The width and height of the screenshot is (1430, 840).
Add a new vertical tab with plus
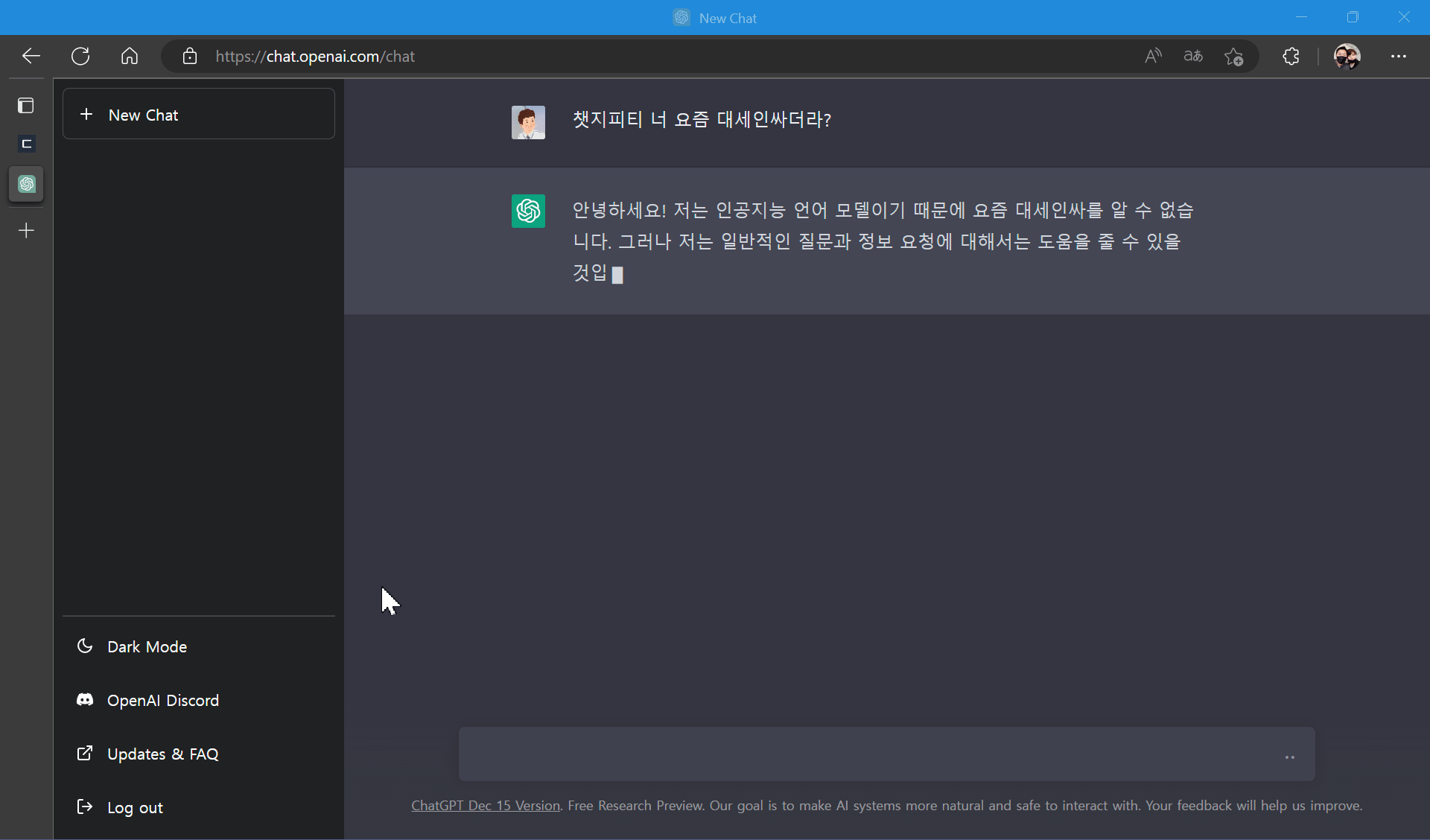(x=26, y=231)
